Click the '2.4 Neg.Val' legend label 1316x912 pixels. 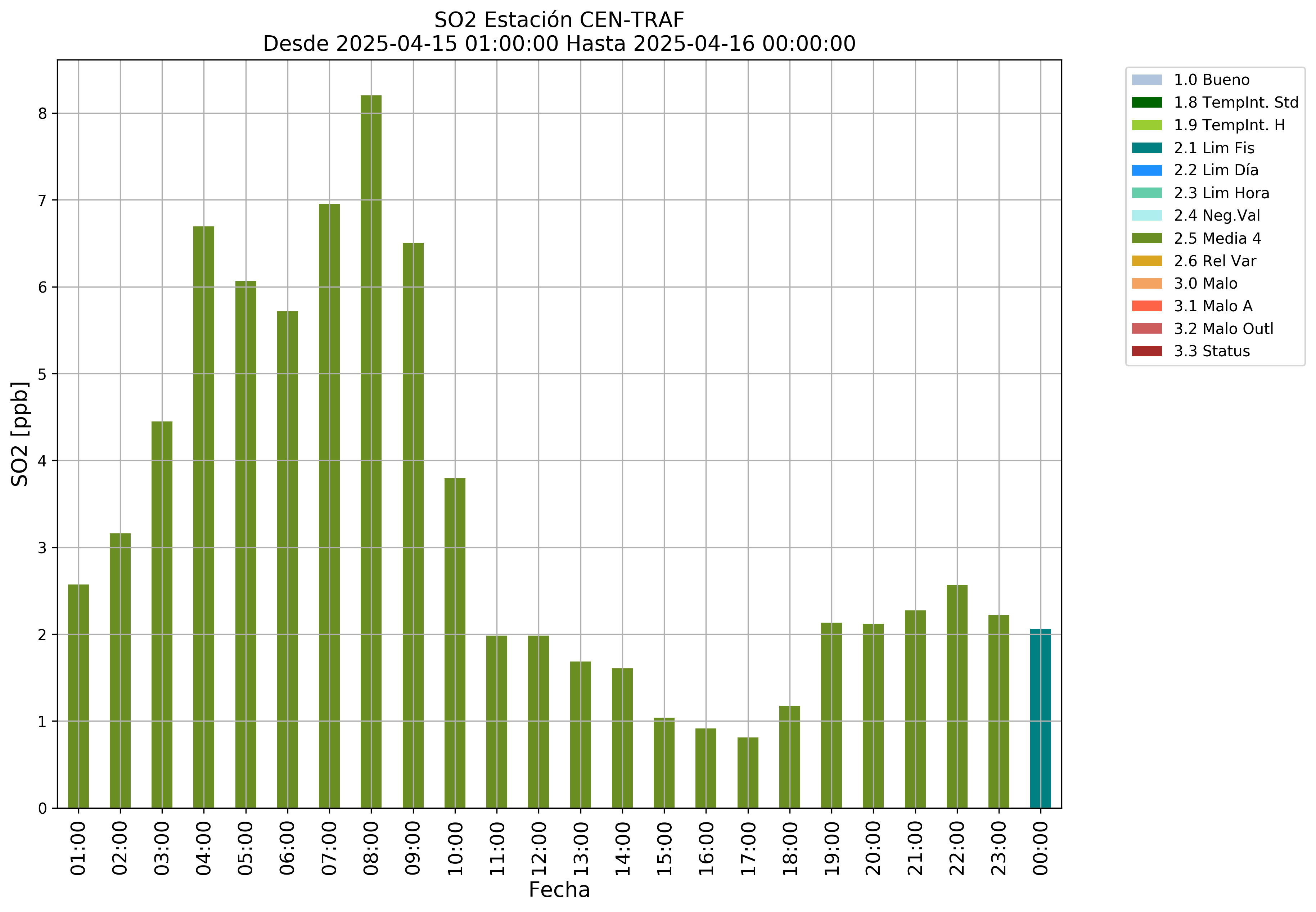(x=1217, y=216)
